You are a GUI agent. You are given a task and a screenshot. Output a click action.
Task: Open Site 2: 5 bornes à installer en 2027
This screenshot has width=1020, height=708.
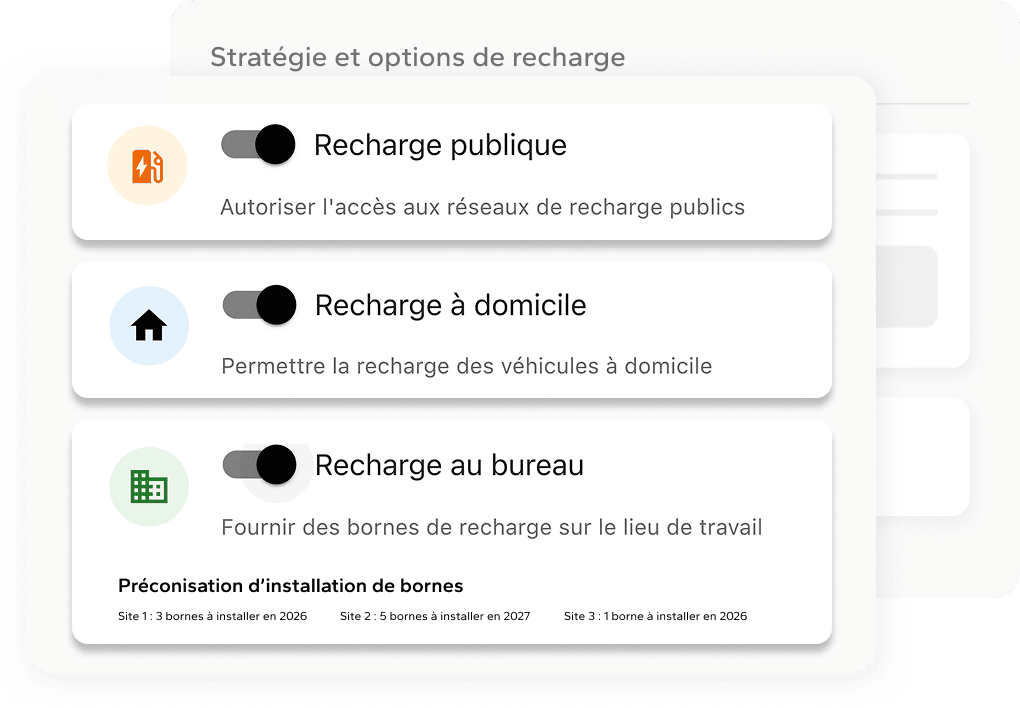[435, 616]
